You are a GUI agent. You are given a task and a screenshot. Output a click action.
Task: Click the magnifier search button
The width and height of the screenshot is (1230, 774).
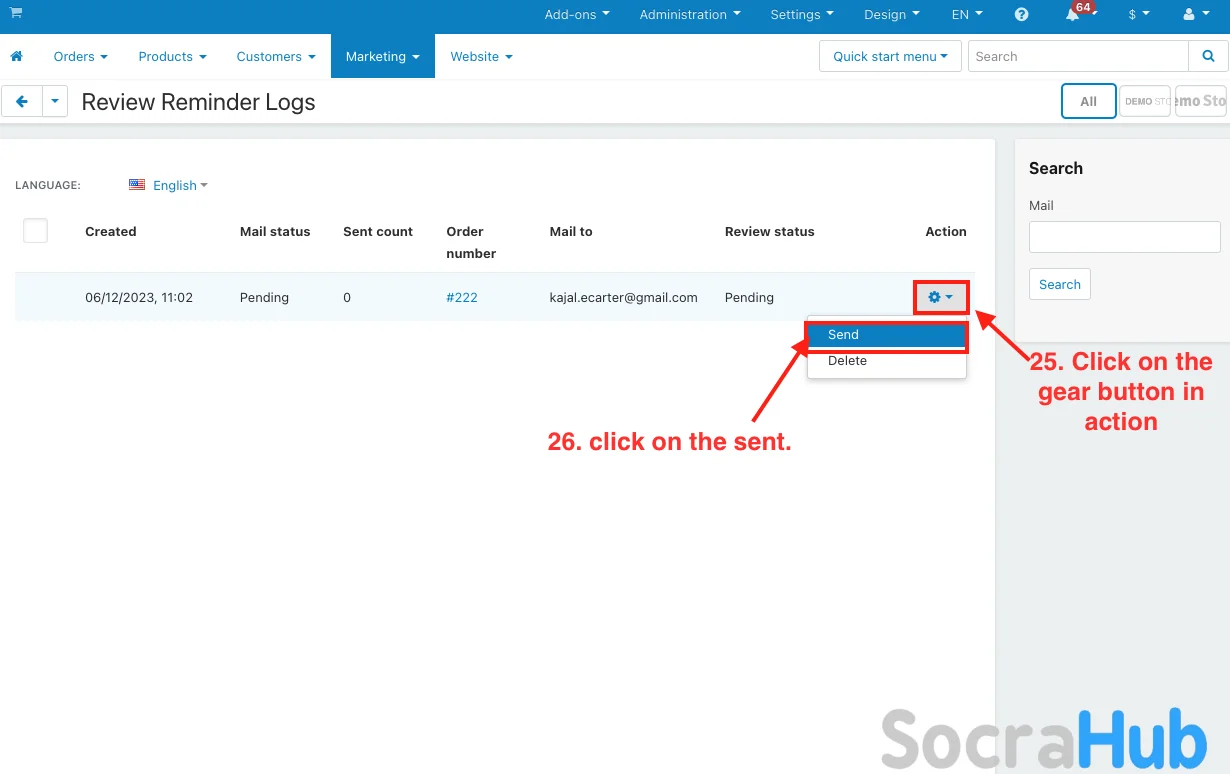pos(1208,56)
